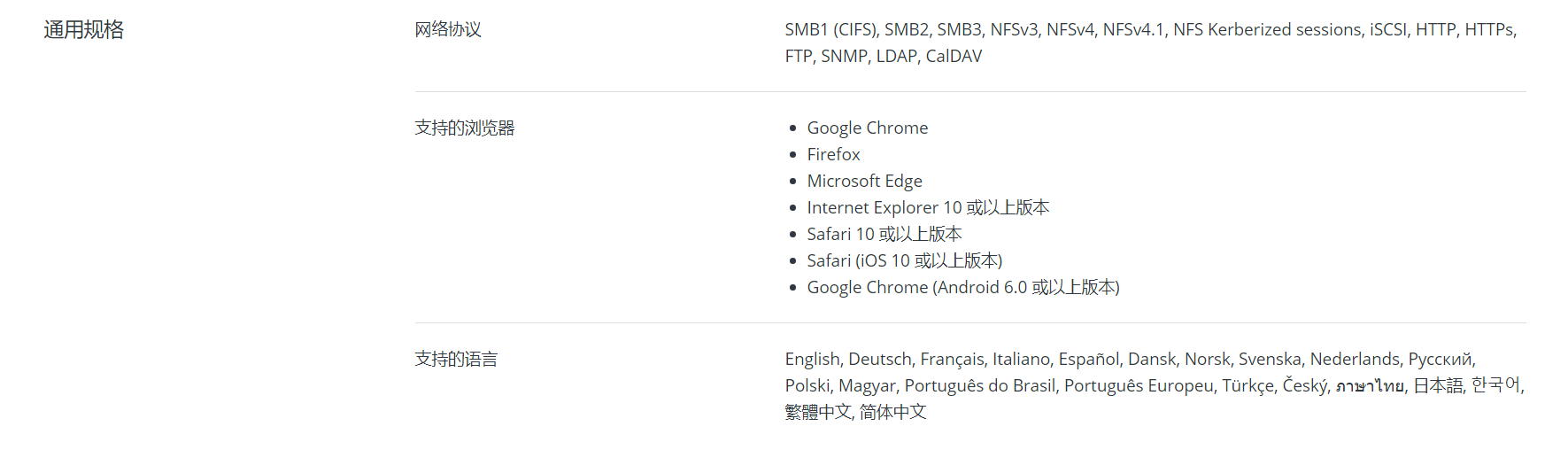Select the 支持的浏览器 row label
Image resolution: width=1568 pixels, height=473 pixels.
(x=465, y=128)
